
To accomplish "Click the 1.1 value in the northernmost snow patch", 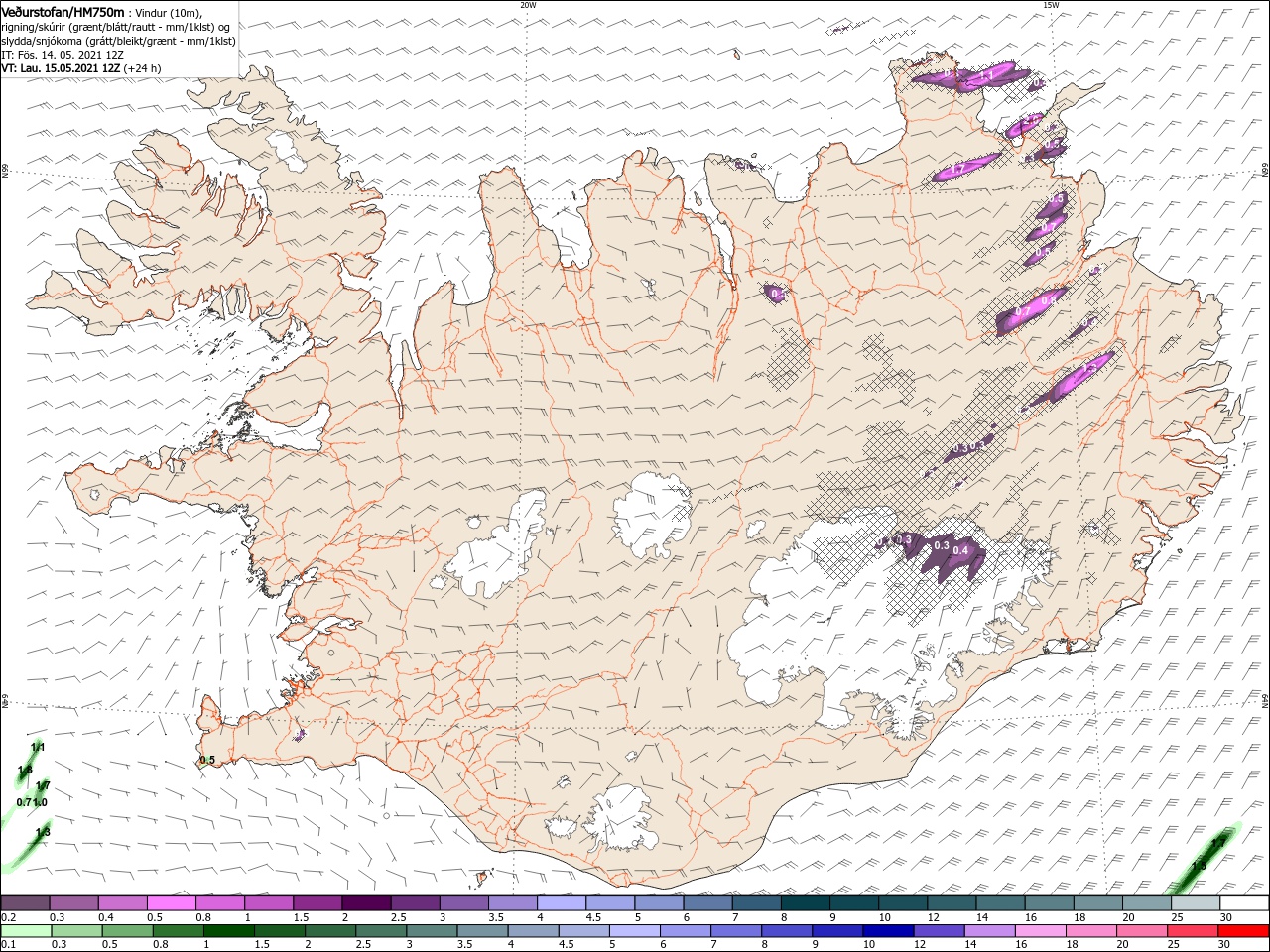I will pos(987,76).
